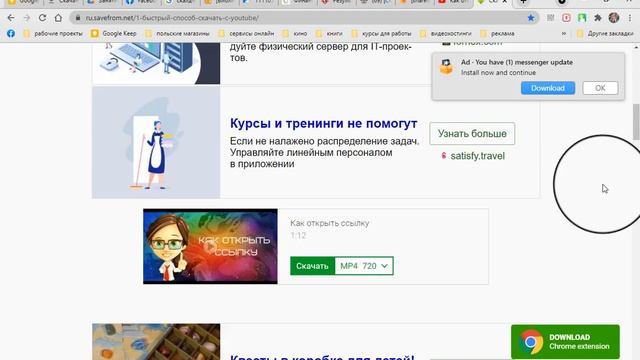
Task: Click the green extension icon in toolbar
Action: point(582,18)
